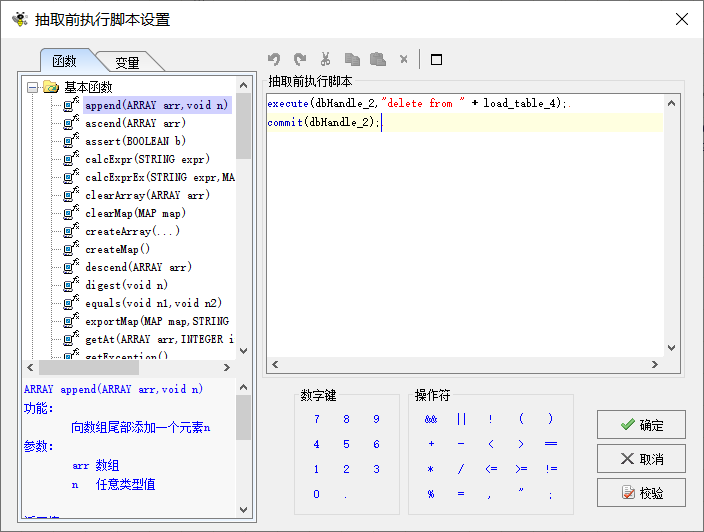
Task: Insert the left parenthesis operator
Action: coord(521,418)
